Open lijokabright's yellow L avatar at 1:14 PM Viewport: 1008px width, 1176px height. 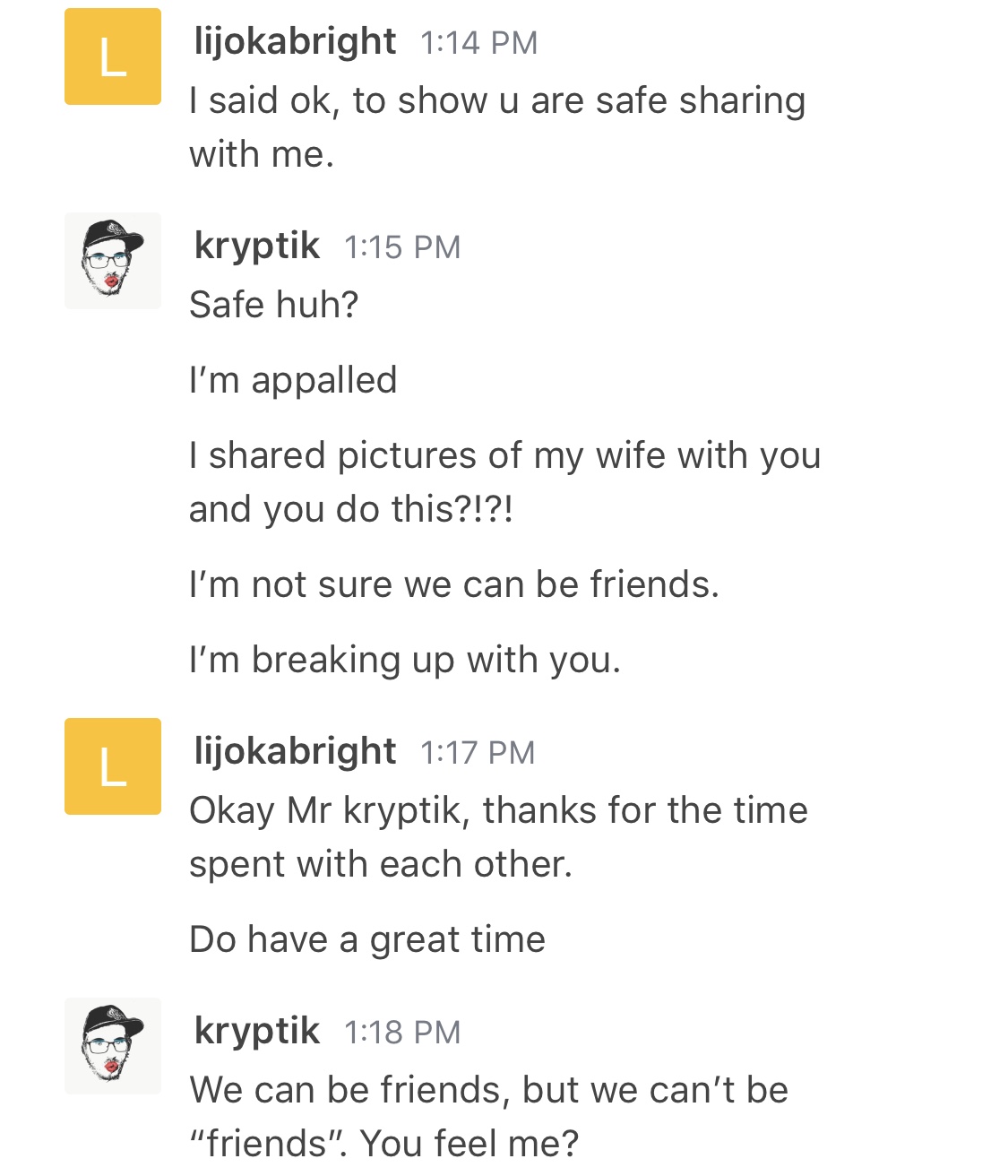click(x=113, y=56)
